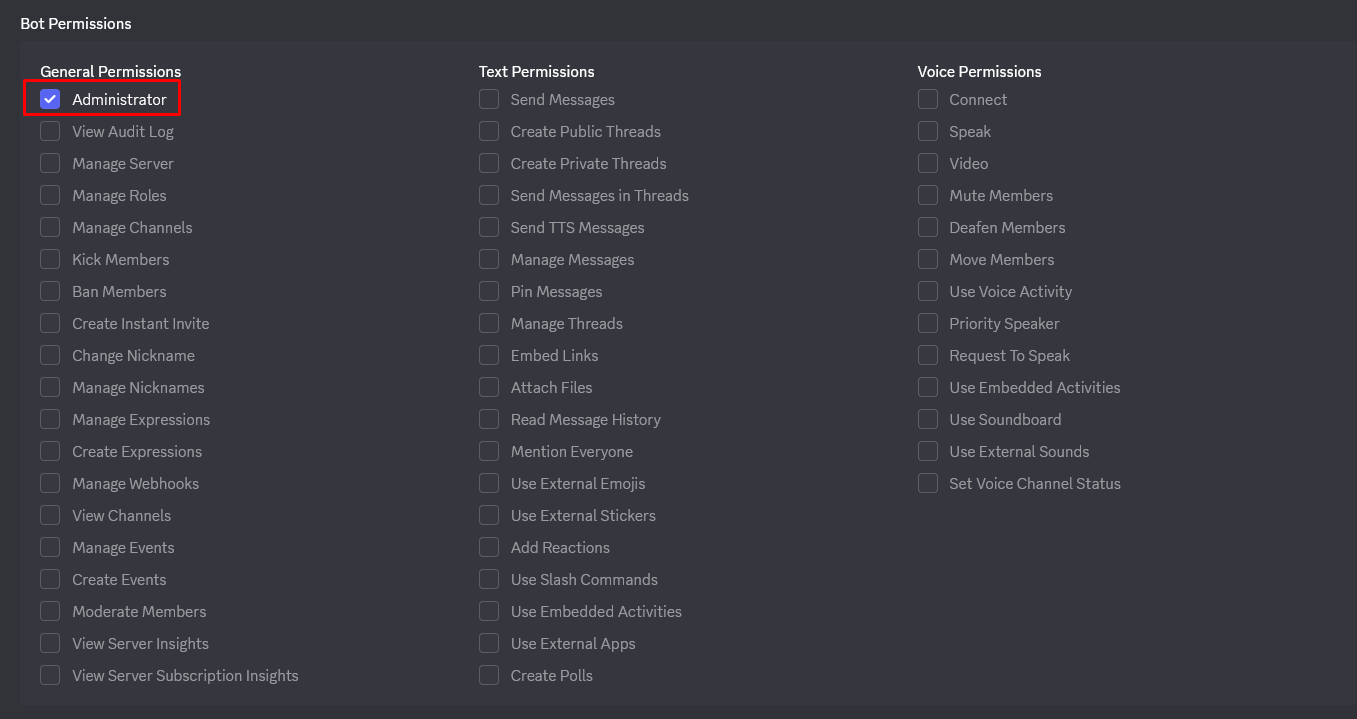The height and width of the screenshot is (719, 1357).
Task: Select the Kick Members checkbox
Action: [50, 260]
